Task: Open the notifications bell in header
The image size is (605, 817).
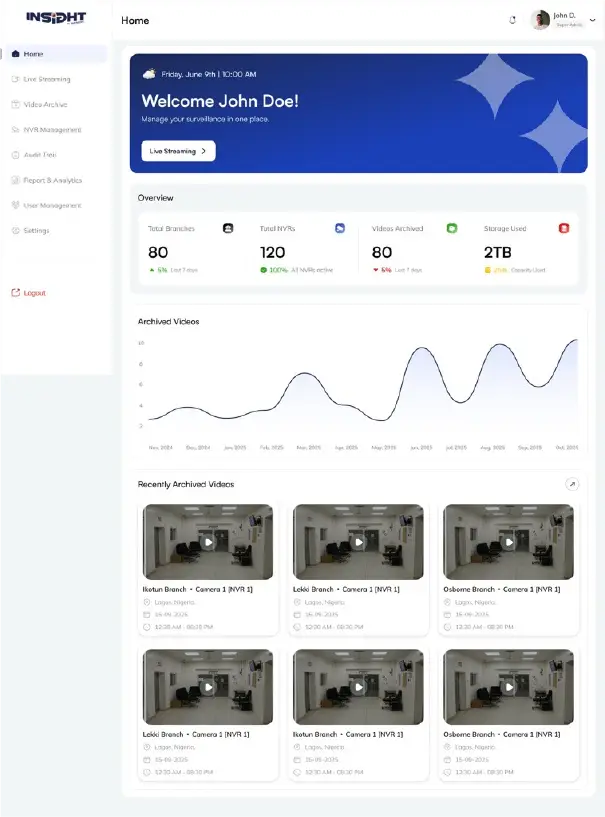Action: click(512, 20)
